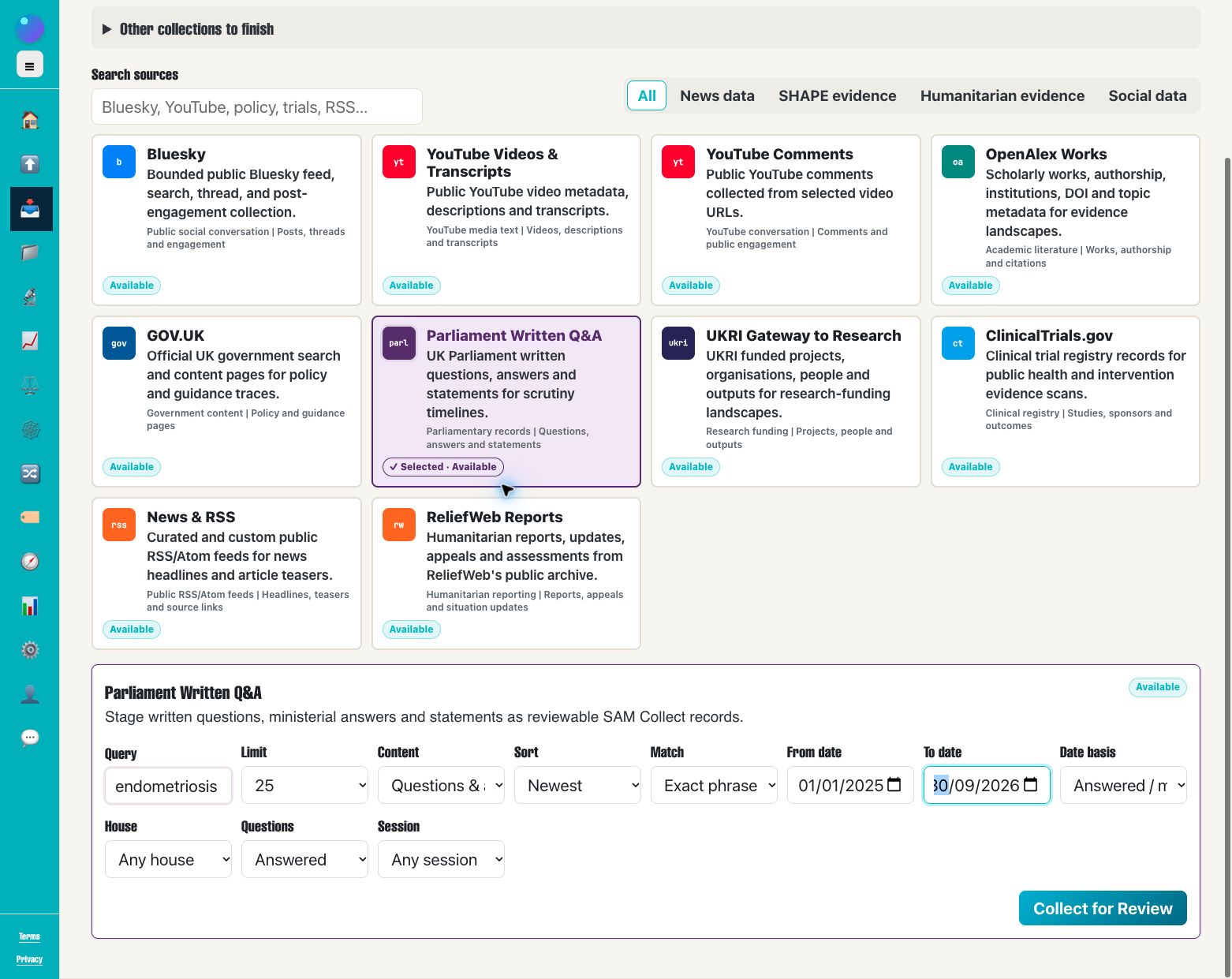The width and height of the screenshot is (1232, 979).
Task: Open the hamburger menu button in sidebar
Action: [30, 65]
